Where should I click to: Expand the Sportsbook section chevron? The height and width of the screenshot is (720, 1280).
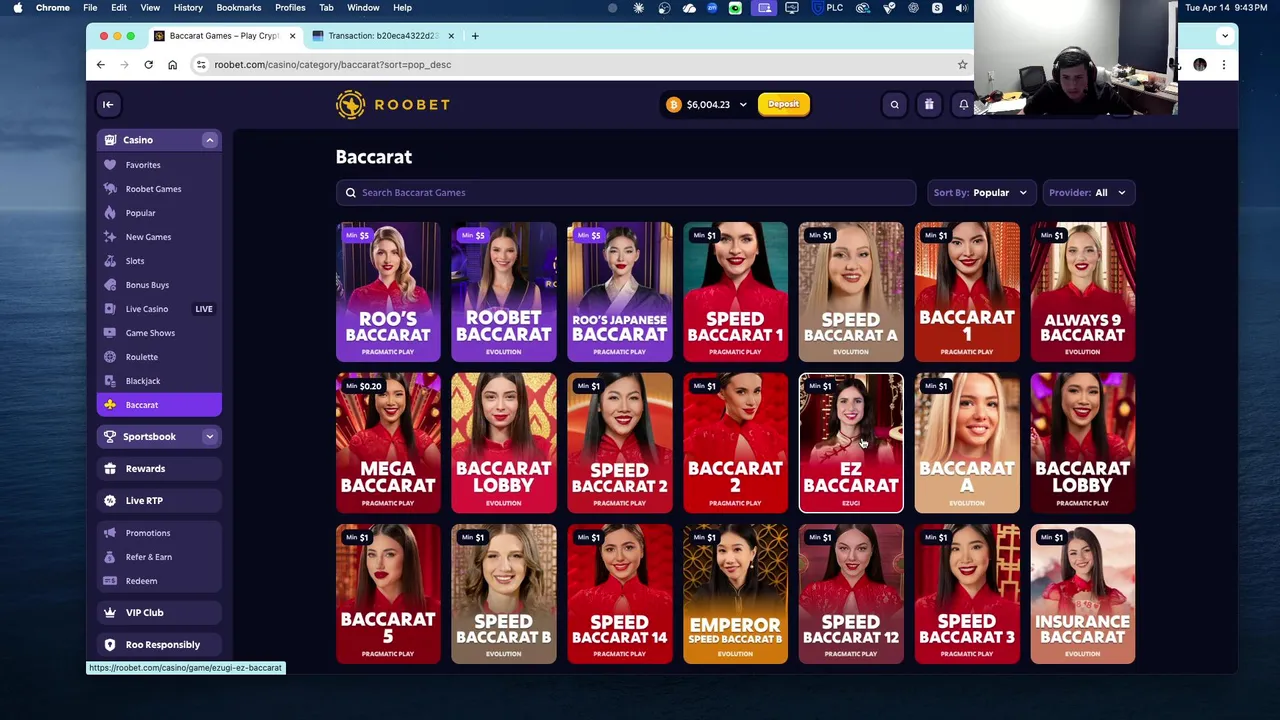pos(210,436)
